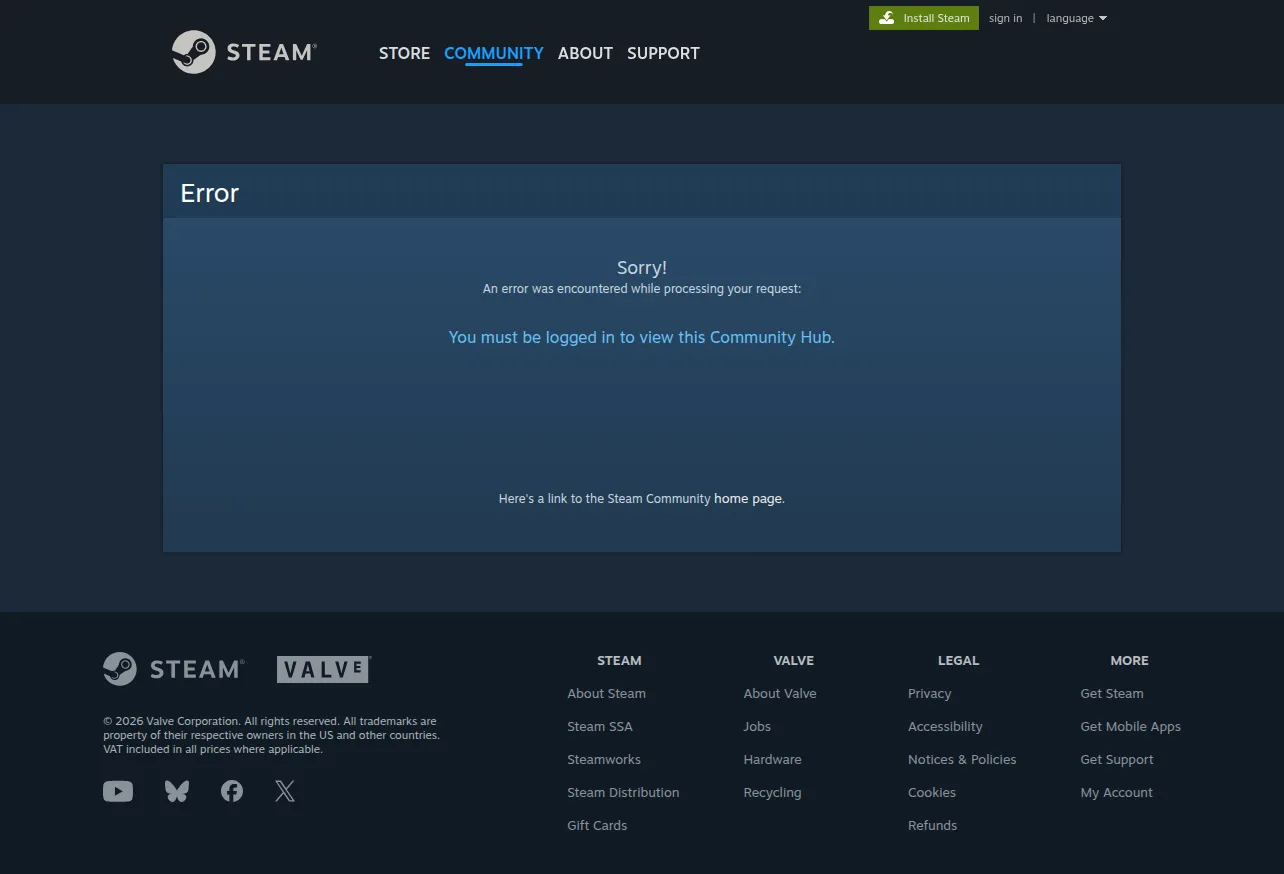Follow the Steam Community home page link
The height and width of the screenshot is (874, 1284).
click(x=748, y=498)
